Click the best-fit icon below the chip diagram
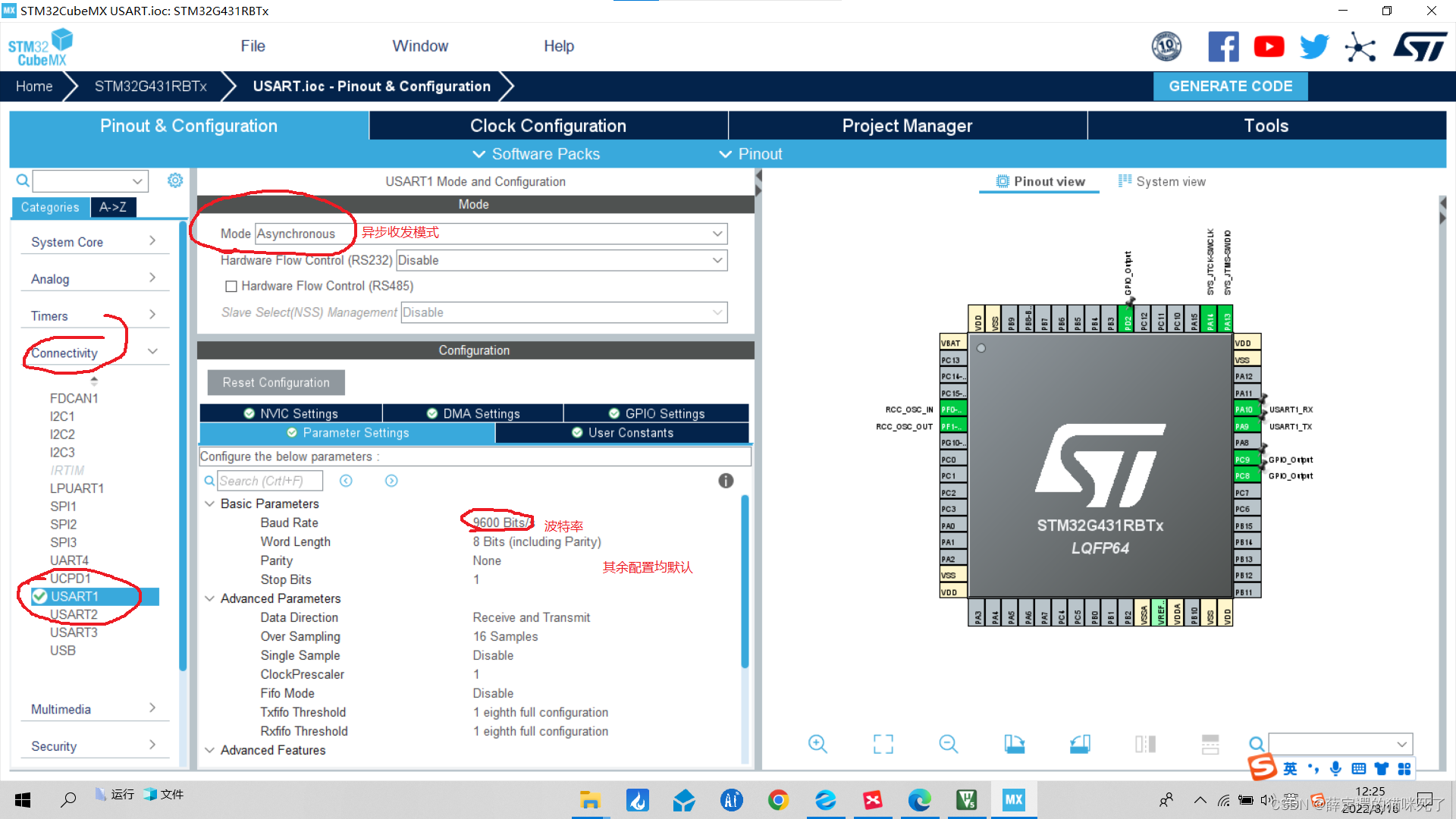This screenshot has height=819, width=1456. pos(883,744)
